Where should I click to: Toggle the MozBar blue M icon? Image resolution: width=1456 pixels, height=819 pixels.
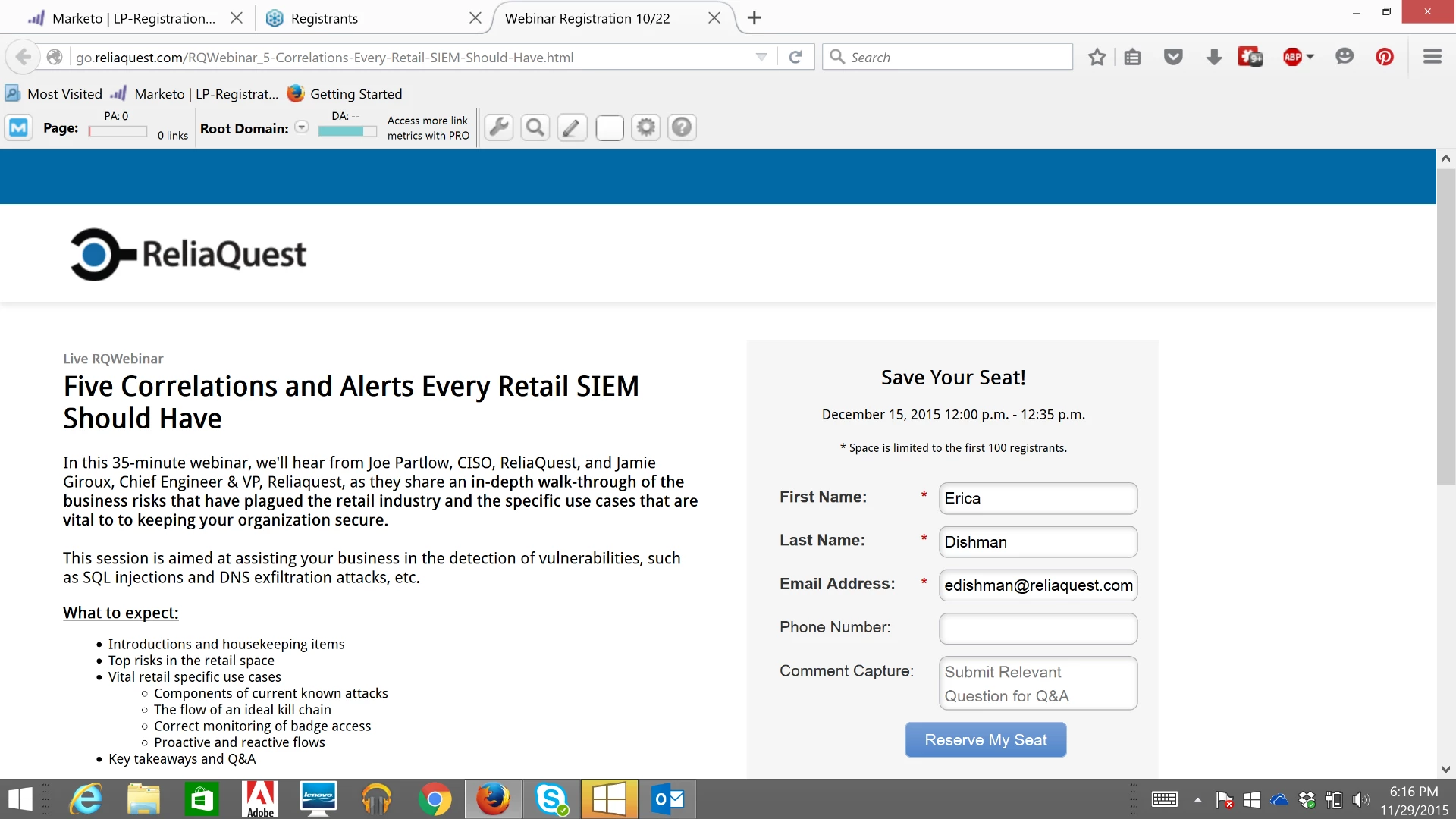pyautogui.click(x=19, y=127)
